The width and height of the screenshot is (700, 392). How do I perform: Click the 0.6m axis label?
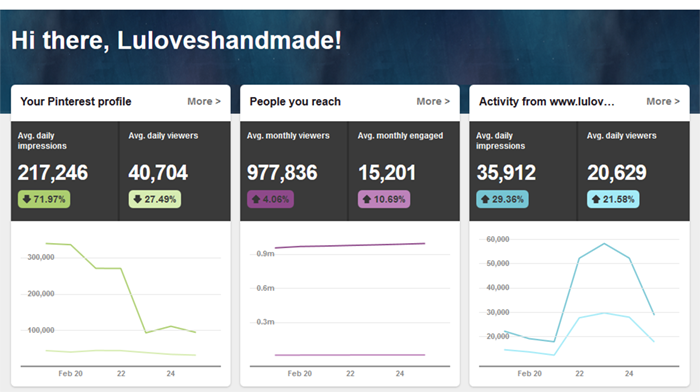265,288
